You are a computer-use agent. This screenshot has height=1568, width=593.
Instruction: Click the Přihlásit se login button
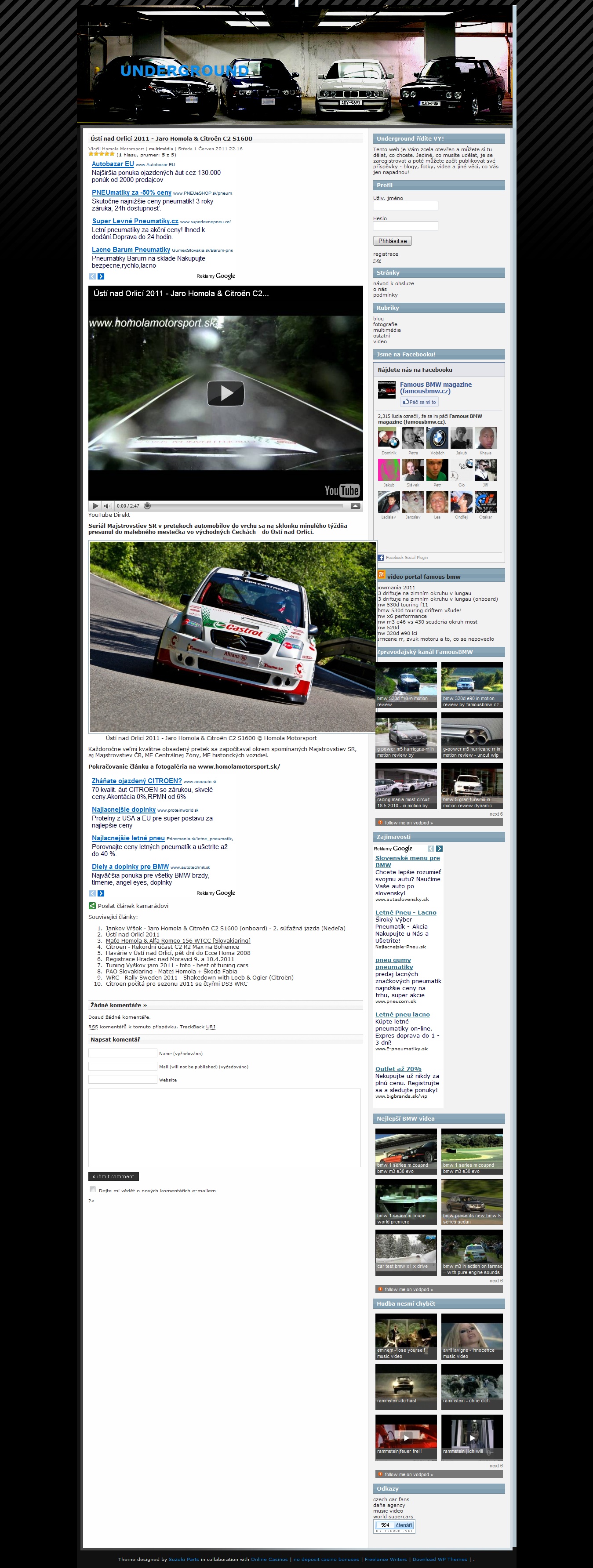(393, 241)
